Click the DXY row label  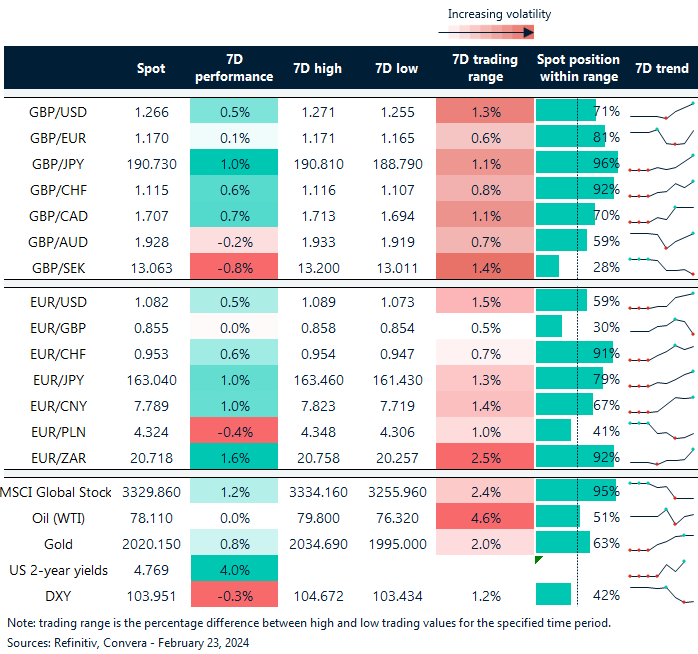coord(58,596)
